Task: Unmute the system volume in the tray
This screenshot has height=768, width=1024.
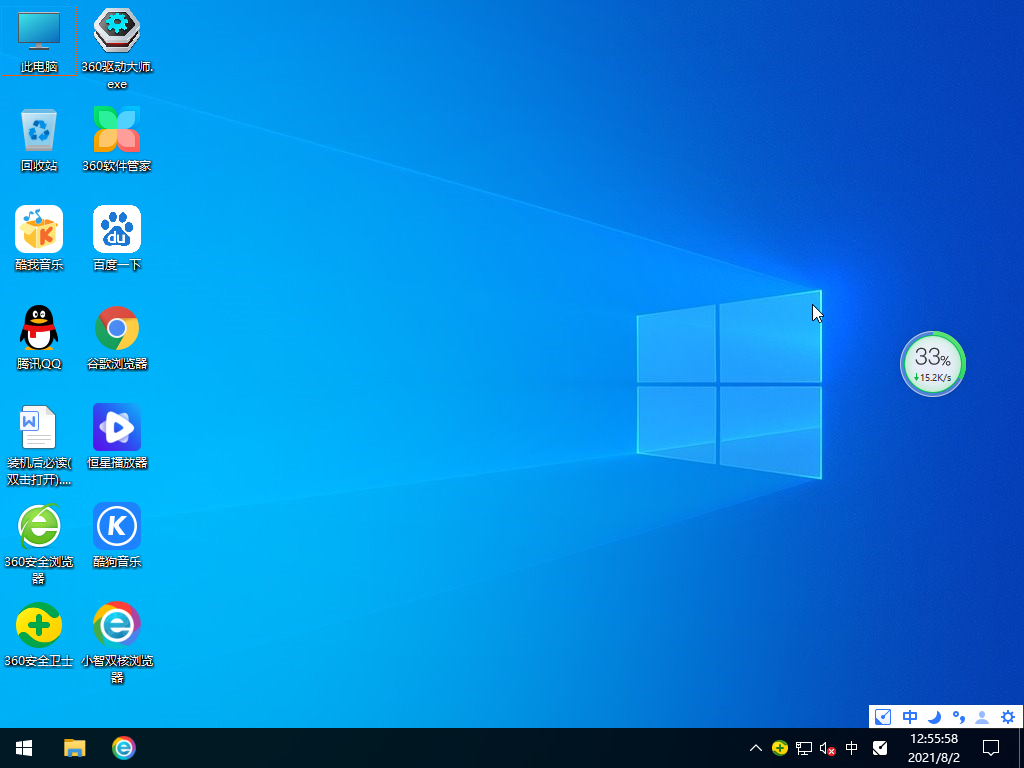Action: point(826,748)
